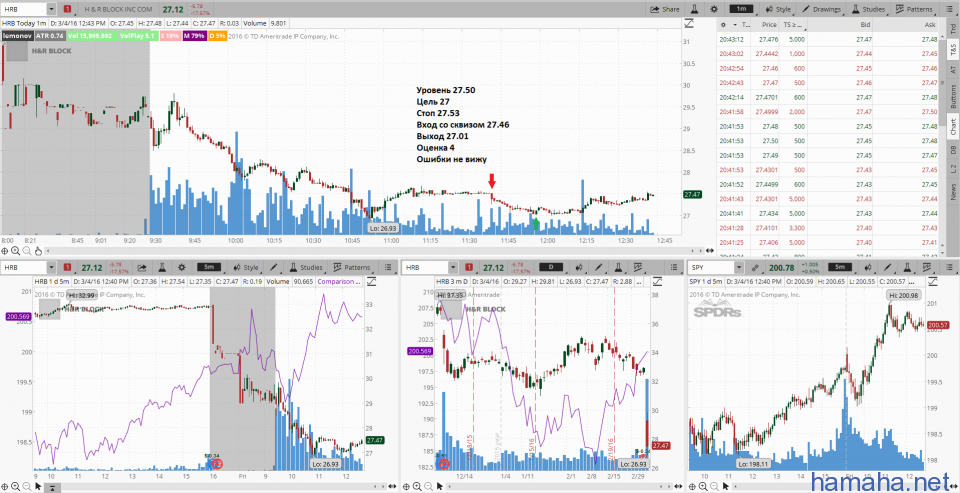Viewport: 960px width, 493px height.
Task: Open flask Edit Studies icon on top chart
Action: [695, 9]
